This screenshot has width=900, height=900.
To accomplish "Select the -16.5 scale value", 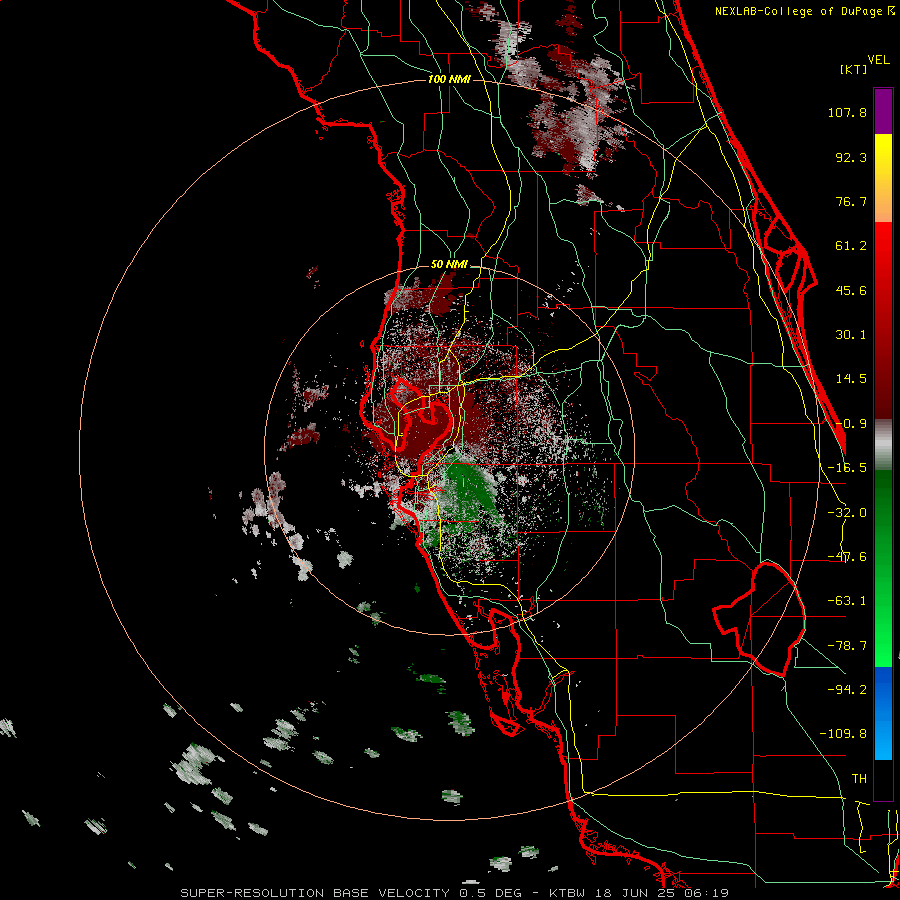I will tap(847, 468).
